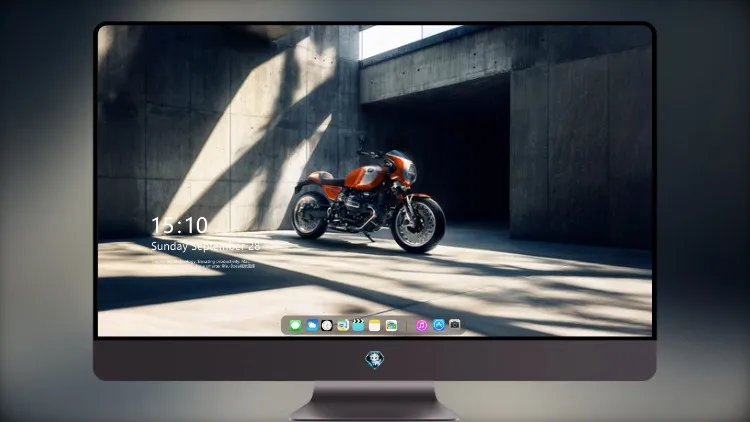Viewport: 750px width, 422px height.
Task: Open the Weather app in dock
Action: coord(312,325)
